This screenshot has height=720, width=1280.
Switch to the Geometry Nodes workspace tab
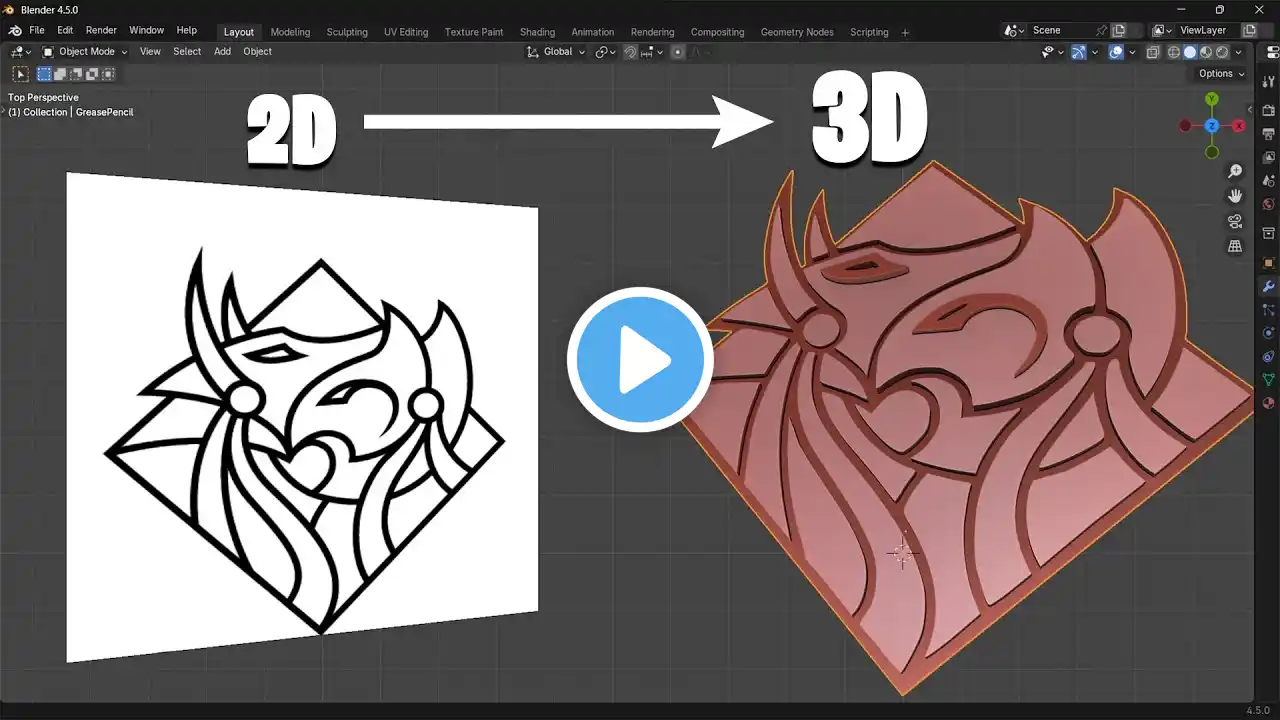pos(797,32)
